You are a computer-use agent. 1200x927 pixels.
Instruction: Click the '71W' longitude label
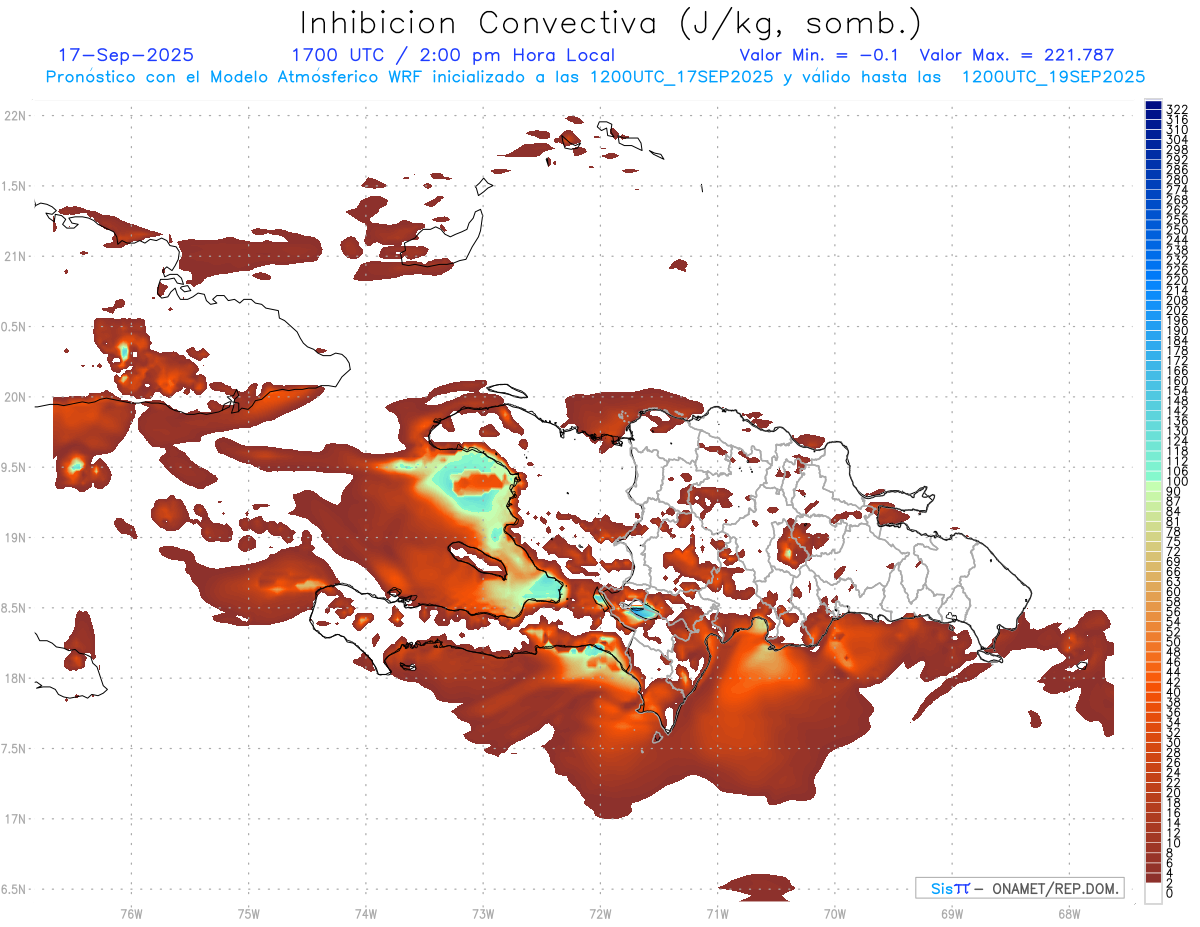coord(717,912)
